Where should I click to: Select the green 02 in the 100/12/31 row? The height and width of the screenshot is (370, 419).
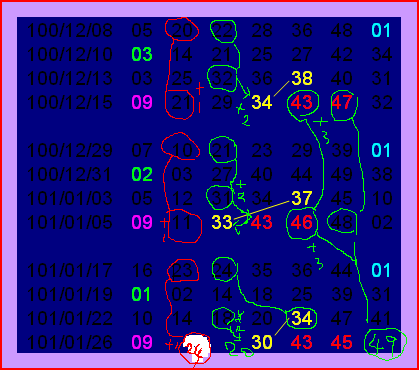coord(142,174)
